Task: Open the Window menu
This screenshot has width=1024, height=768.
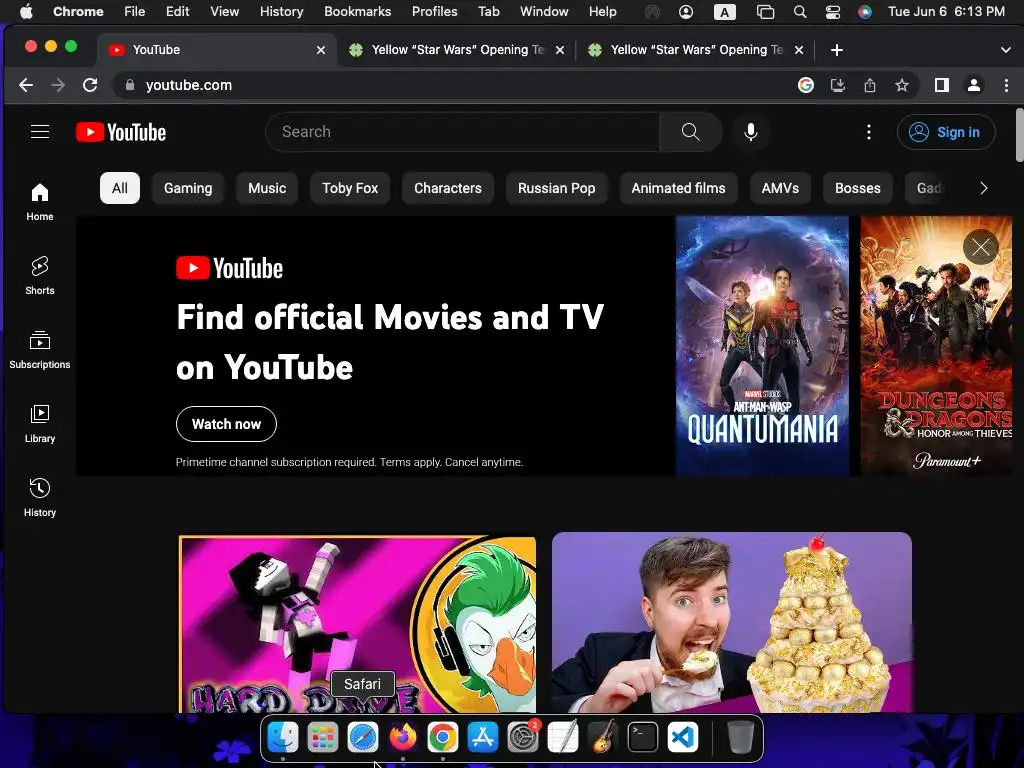Action: pyautogui.click(x=544, y=11)
